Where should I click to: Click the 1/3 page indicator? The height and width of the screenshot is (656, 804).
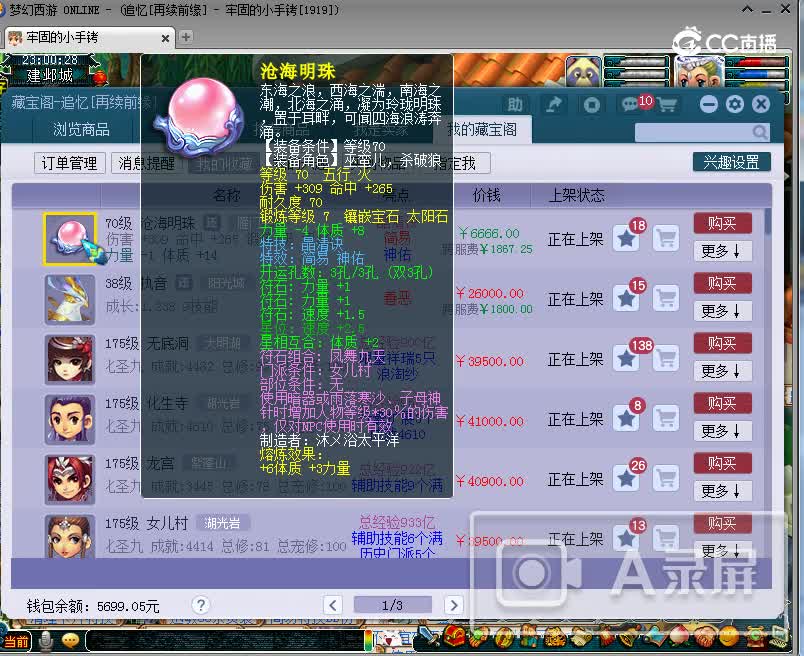[392, 605]
